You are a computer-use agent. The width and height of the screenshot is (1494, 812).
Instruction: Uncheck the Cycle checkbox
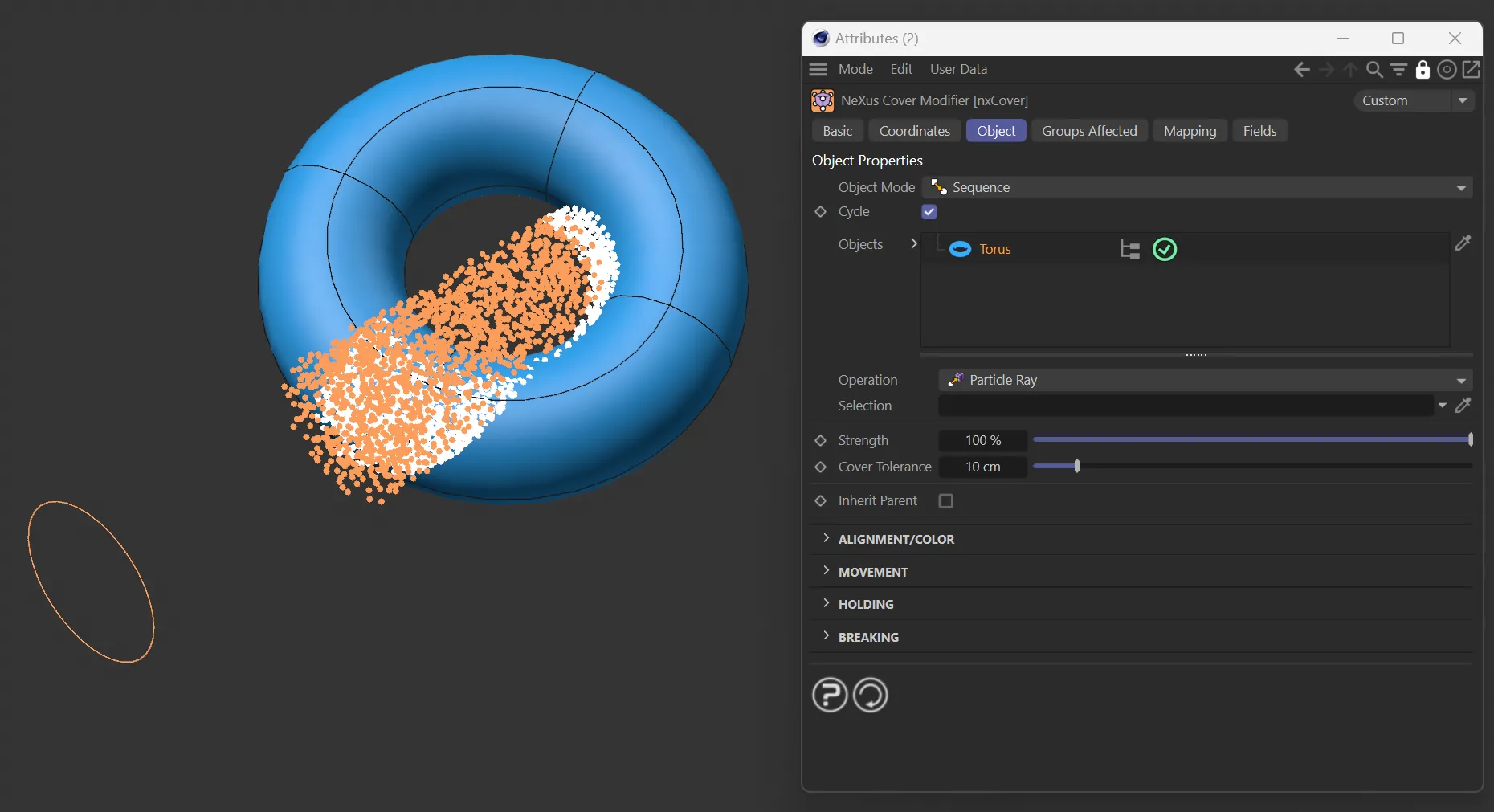point(929,212)
